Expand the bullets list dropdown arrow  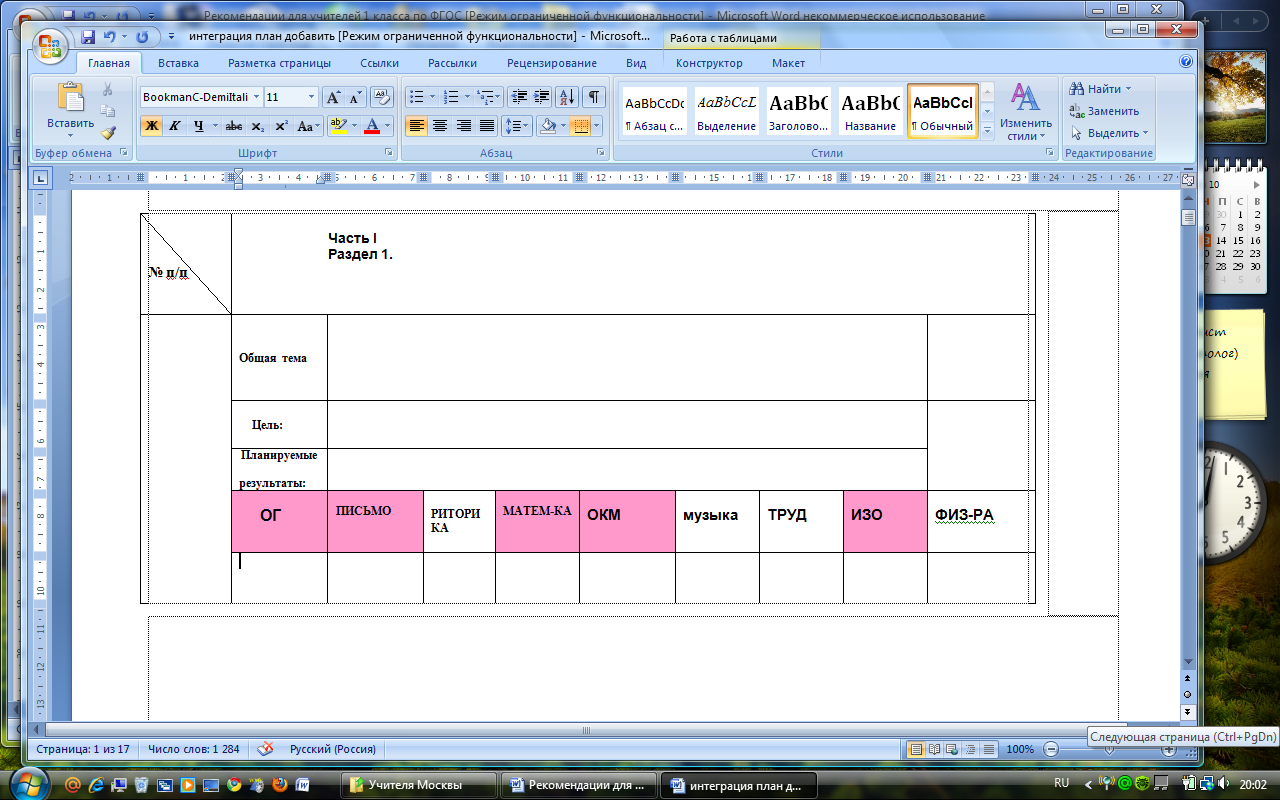[x=431, y=97]
